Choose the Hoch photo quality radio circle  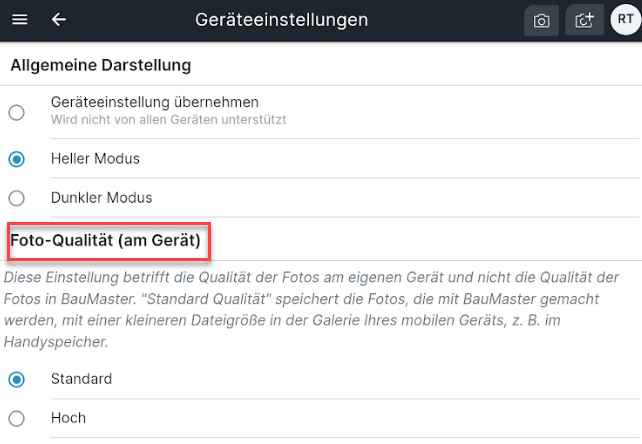[17, 419]
